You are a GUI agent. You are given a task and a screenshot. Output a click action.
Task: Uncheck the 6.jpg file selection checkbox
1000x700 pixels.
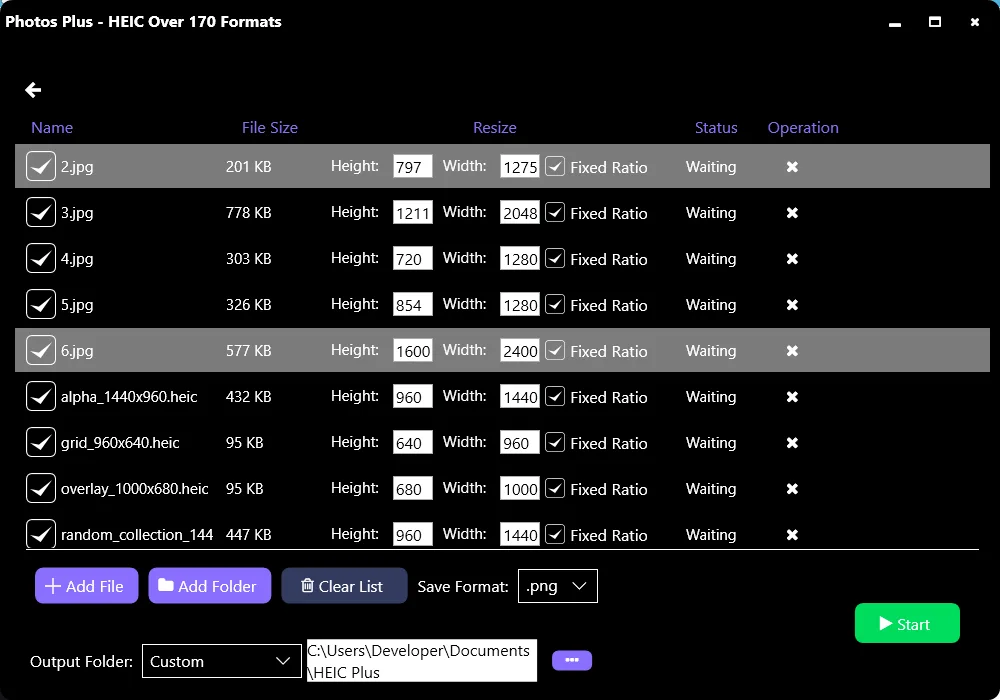41,350
